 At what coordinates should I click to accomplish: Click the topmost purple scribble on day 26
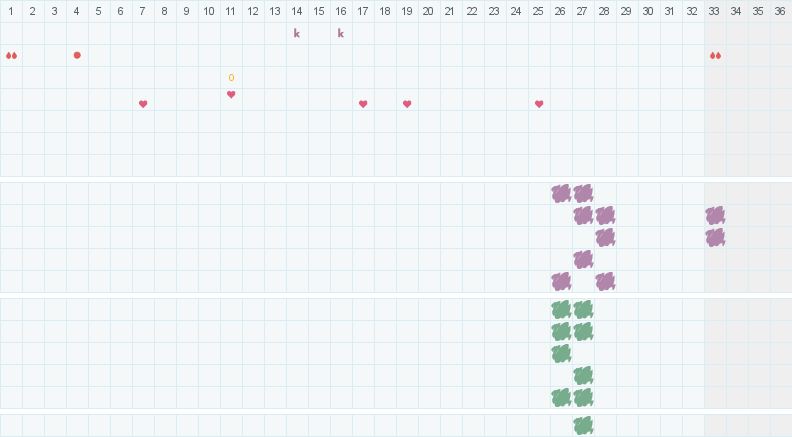[561, 193]
